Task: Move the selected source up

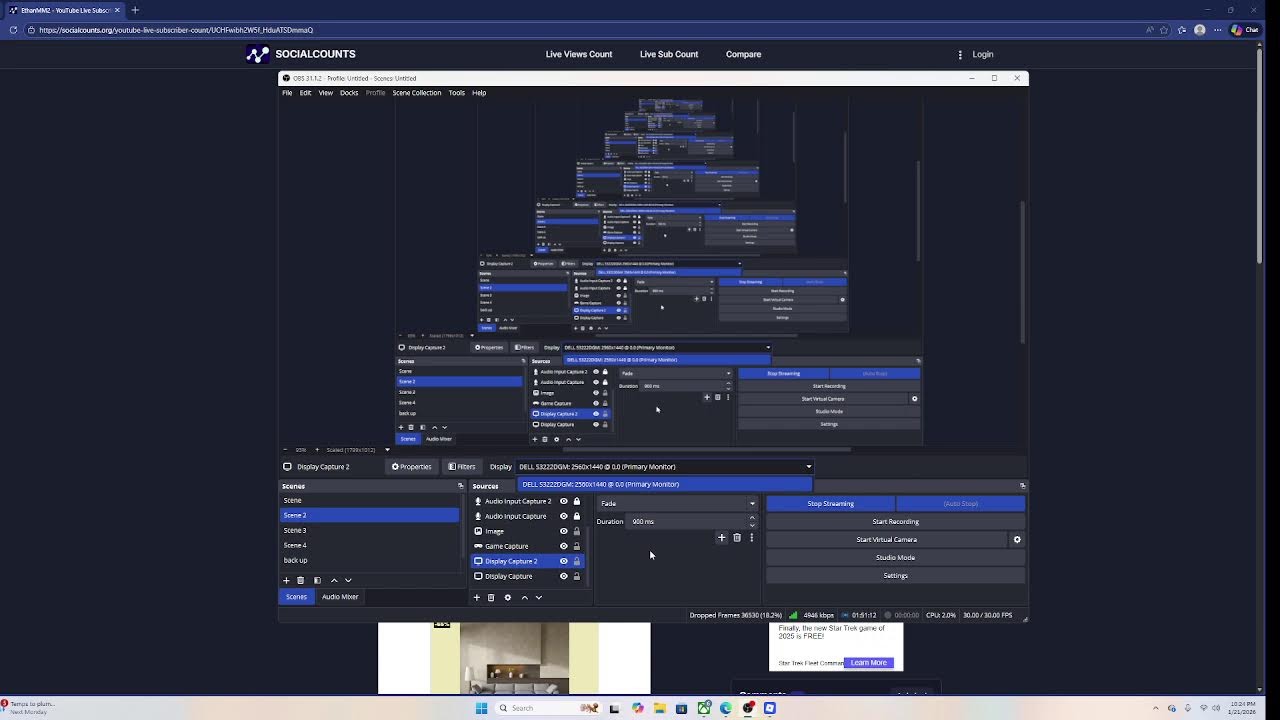Action: 524,597
